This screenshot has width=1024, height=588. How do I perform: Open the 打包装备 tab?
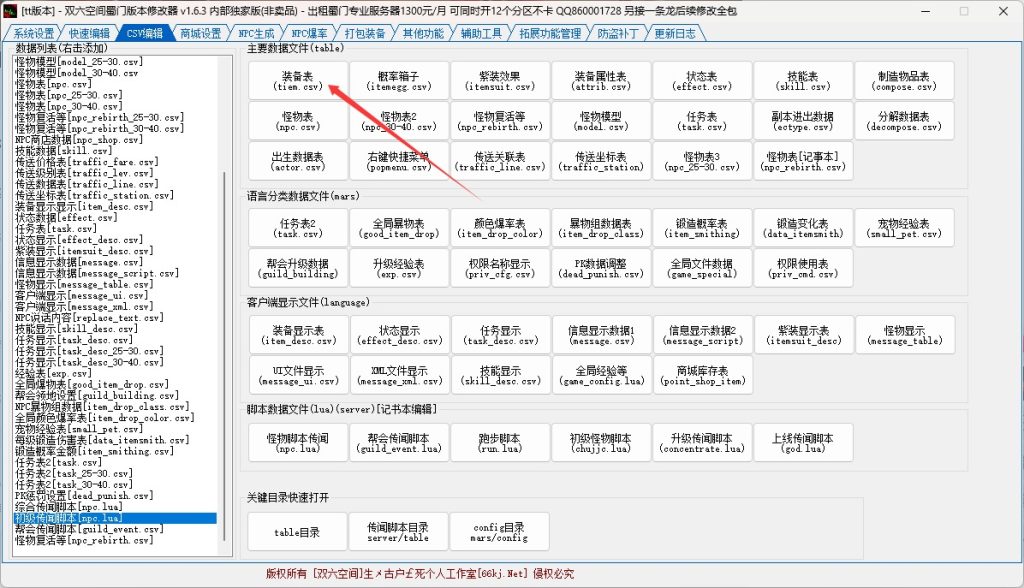pos(364,33)
